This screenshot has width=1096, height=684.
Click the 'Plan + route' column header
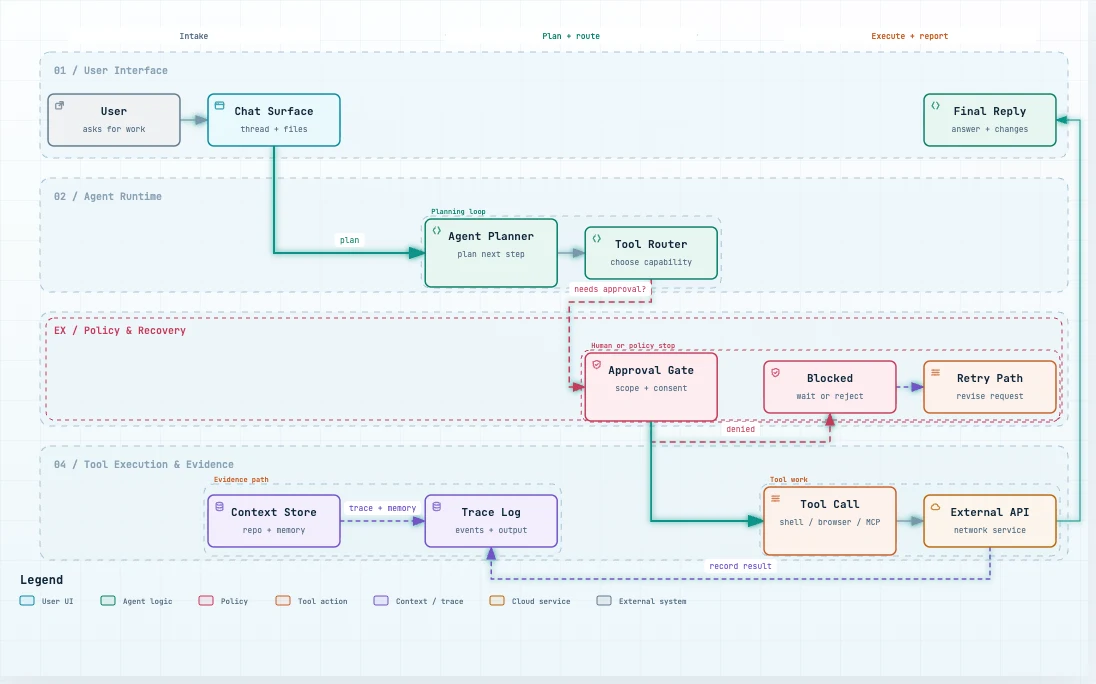571,36
